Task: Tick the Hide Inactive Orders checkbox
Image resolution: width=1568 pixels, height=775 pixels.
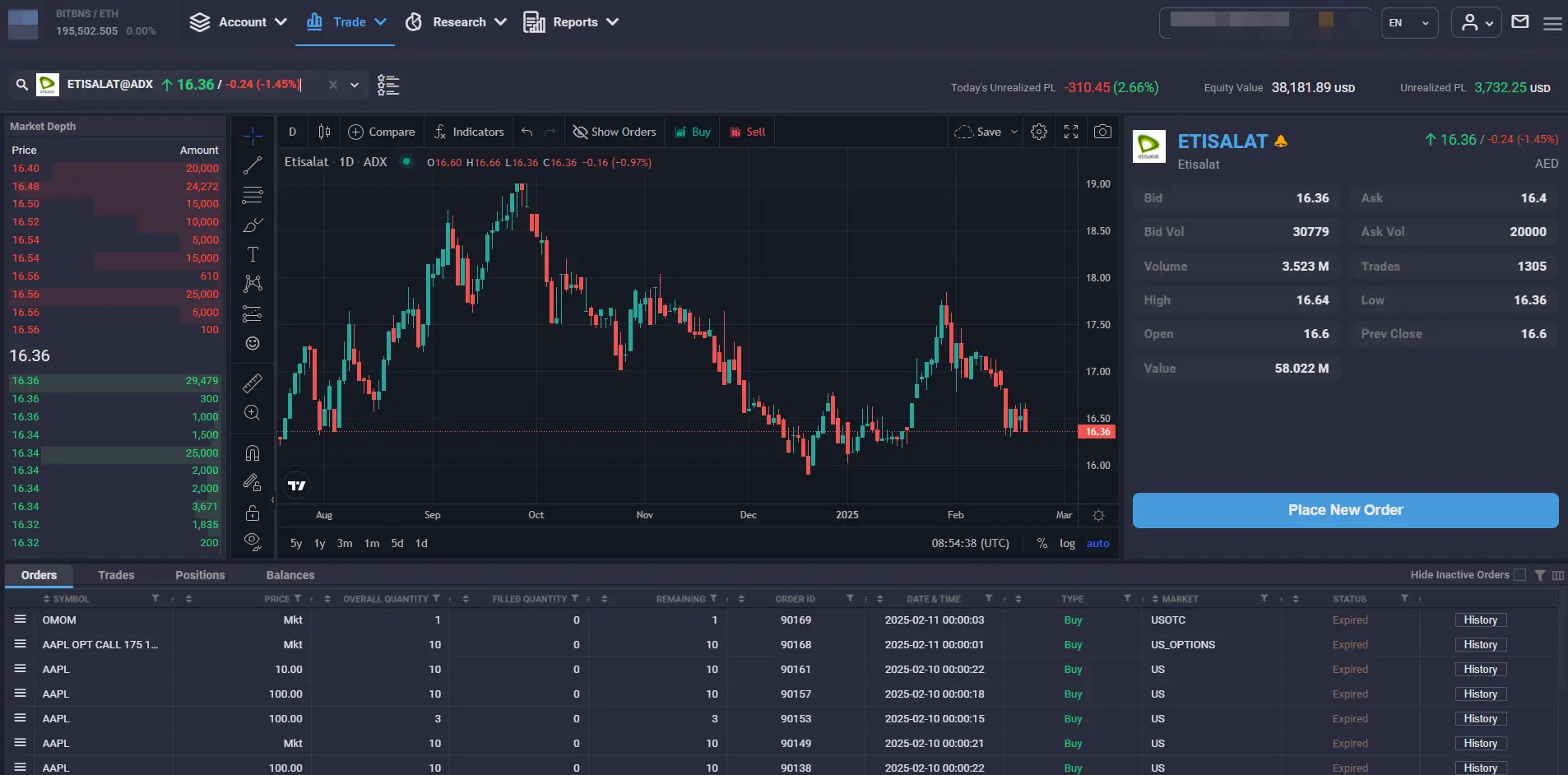Action: (x=1519, y=575)
